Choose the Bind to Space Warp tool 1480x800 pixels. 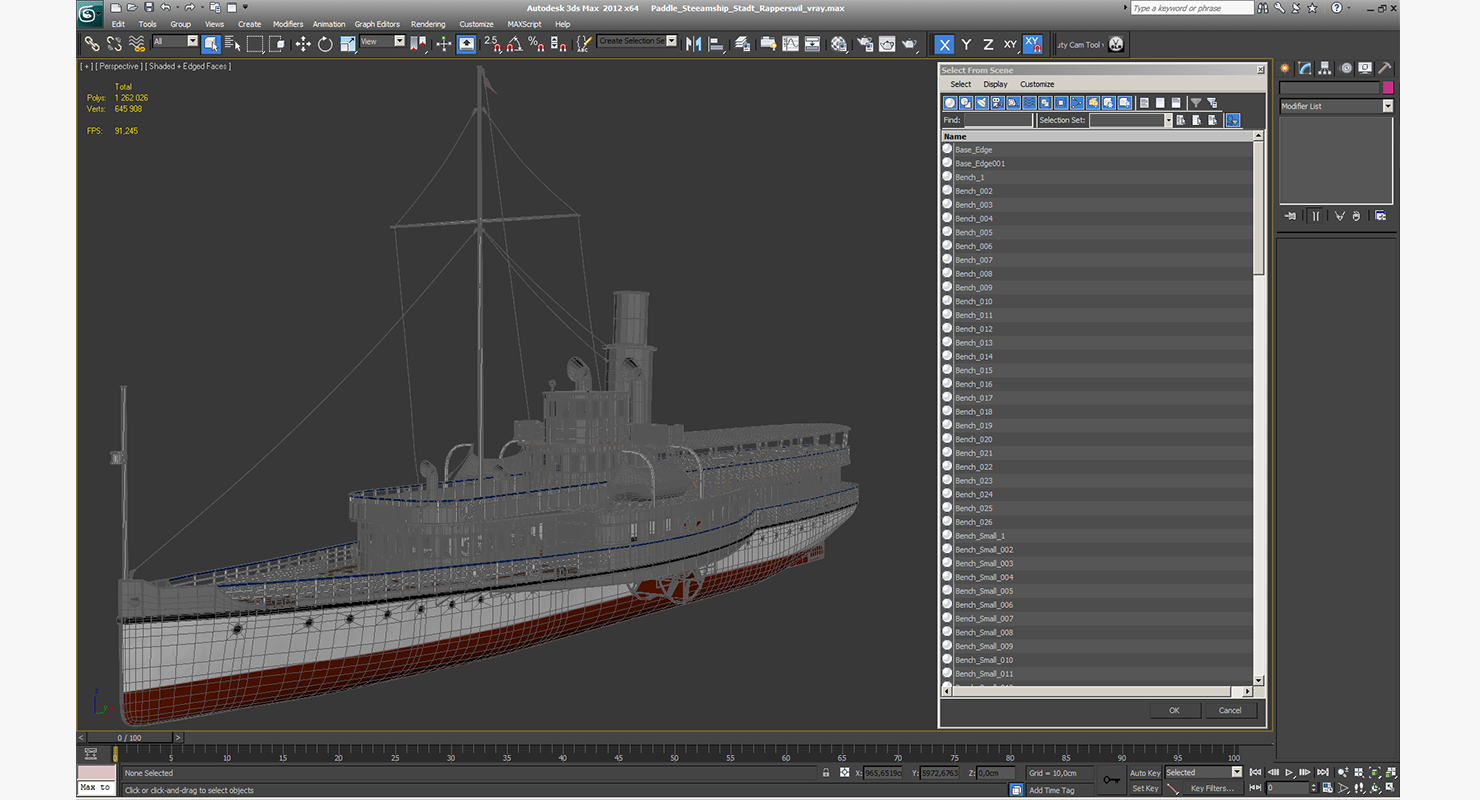(x=136, y=44)
